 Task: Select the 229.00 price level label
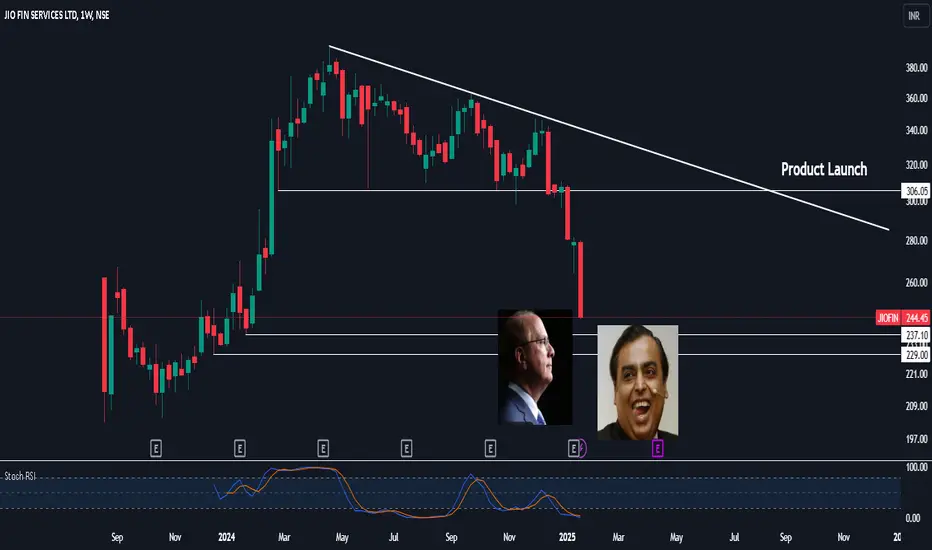point(916,355)
